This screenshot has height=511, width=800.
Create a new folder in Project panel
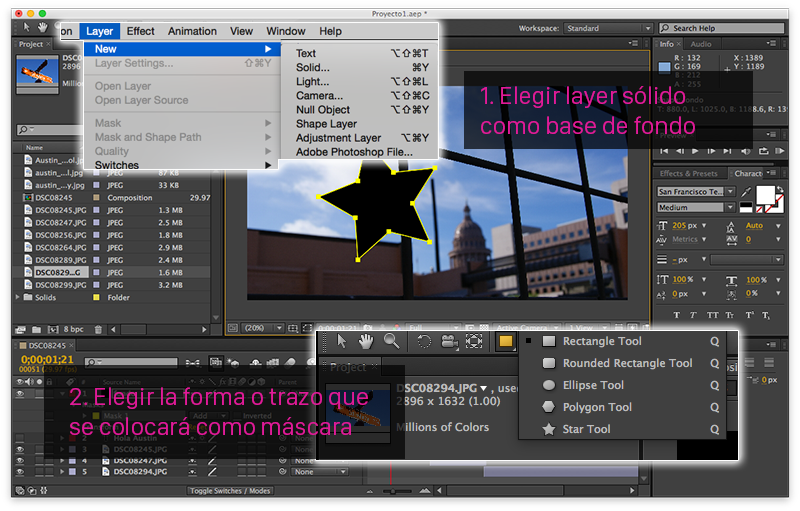pos(37,329)
